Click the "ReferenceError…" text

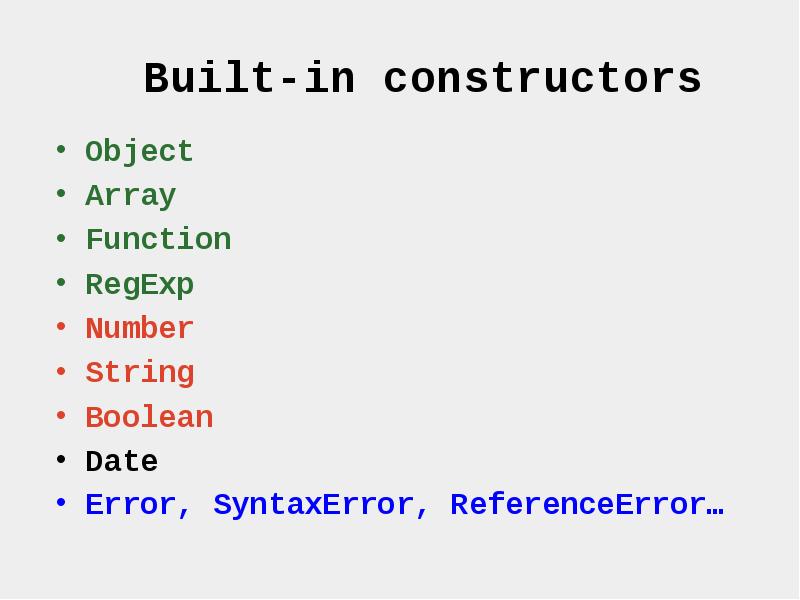click(586, 506)
